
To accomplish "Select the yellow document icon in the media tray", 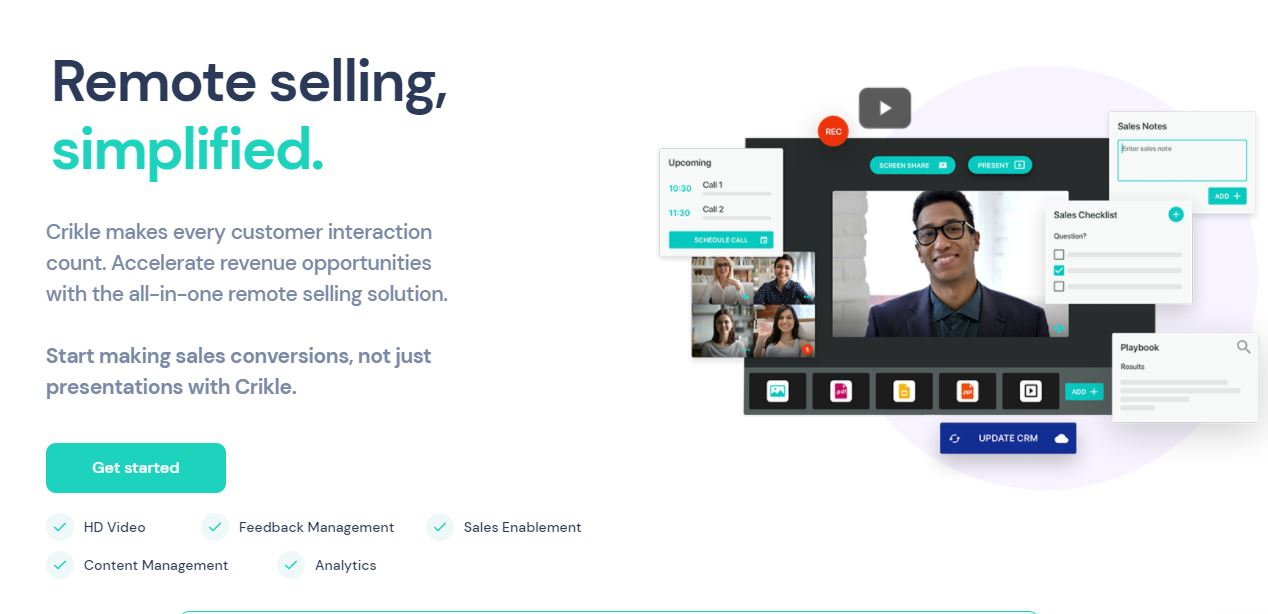I will pos(903,391).
